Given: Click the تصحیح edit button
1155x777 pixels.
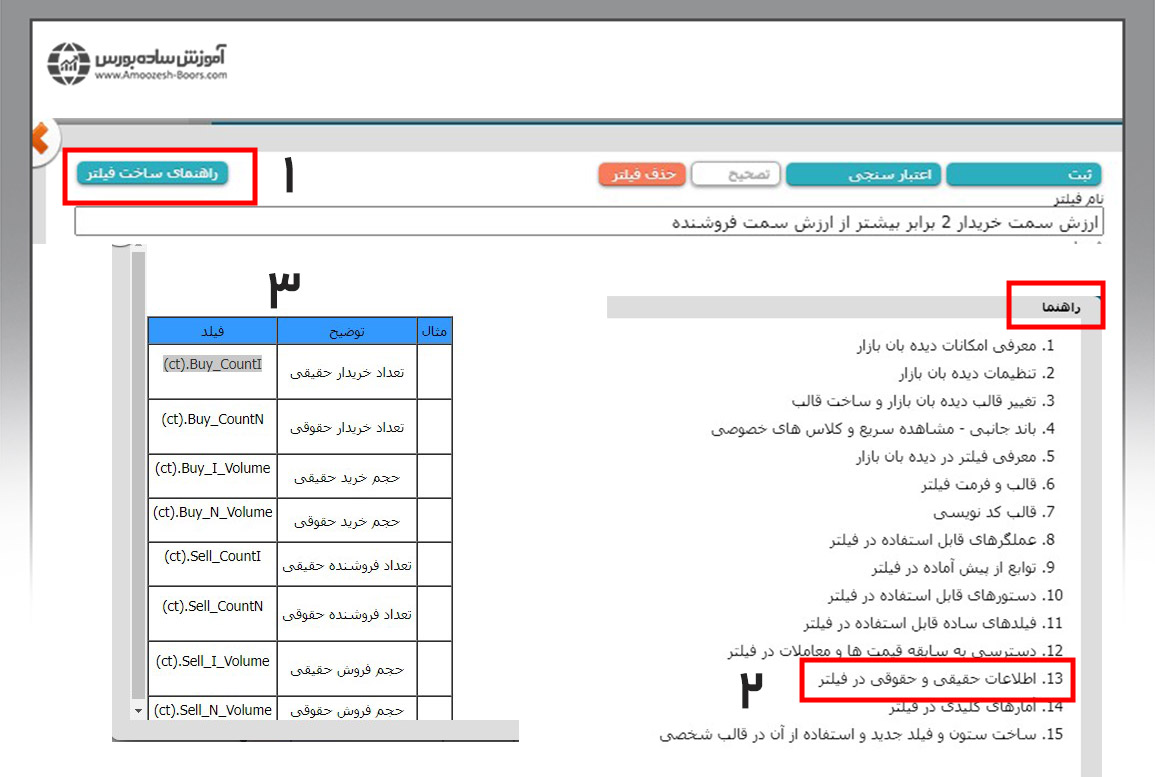Looking at the screenshot, I should tap(737, 174).
